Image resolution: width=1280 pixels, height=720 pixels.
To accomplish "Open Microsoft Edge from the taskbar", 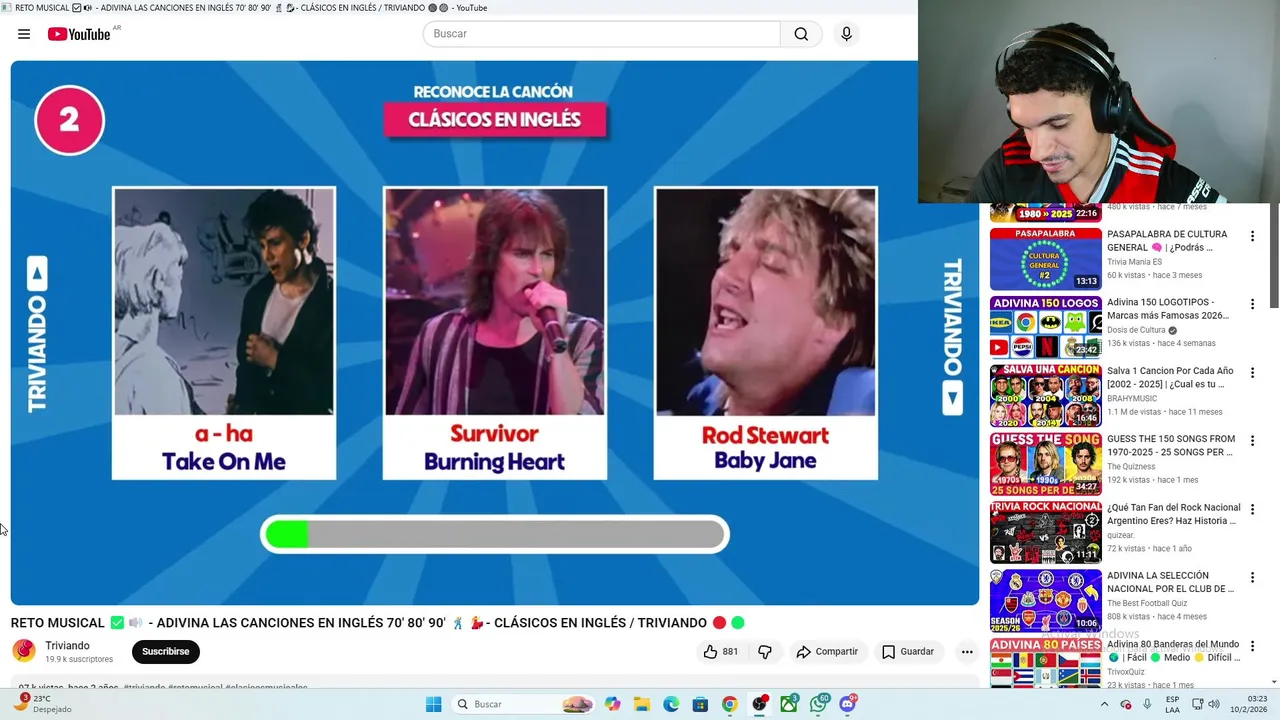I will click(671, 704).
